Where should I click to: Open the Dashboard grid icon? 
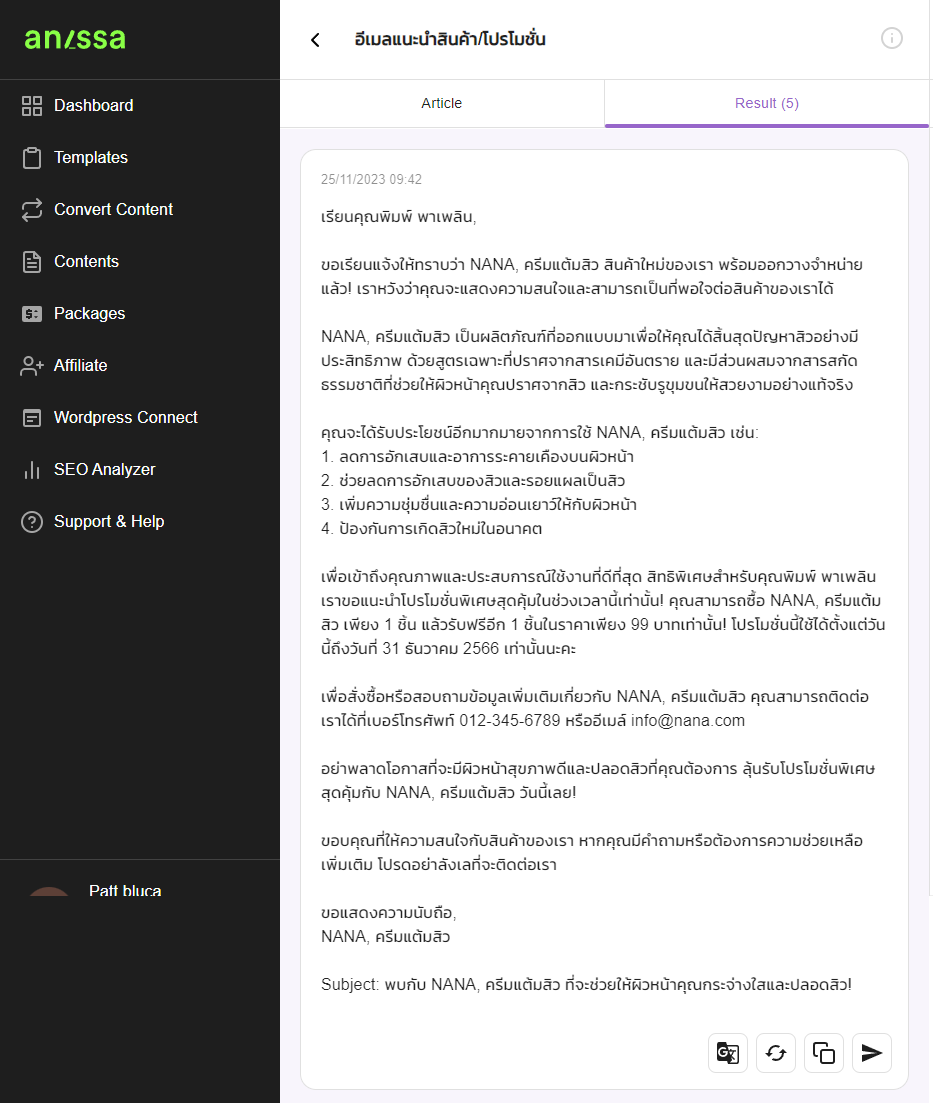pos(32,106)
